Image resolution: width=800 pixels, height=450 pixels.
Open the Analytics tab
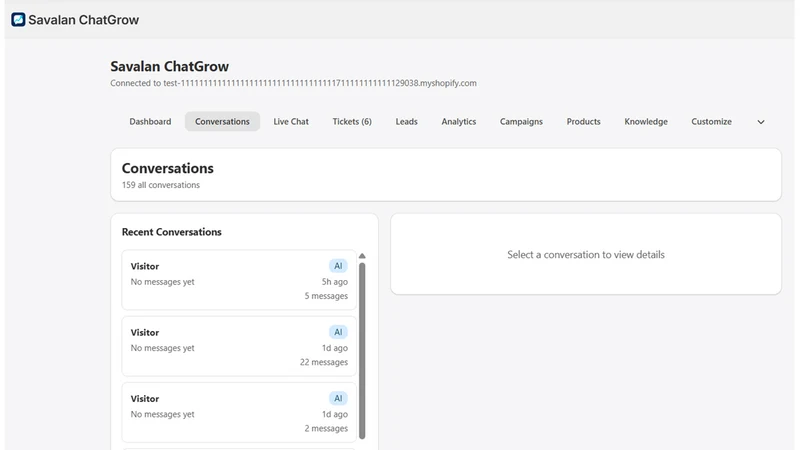[x=459, y=121]
